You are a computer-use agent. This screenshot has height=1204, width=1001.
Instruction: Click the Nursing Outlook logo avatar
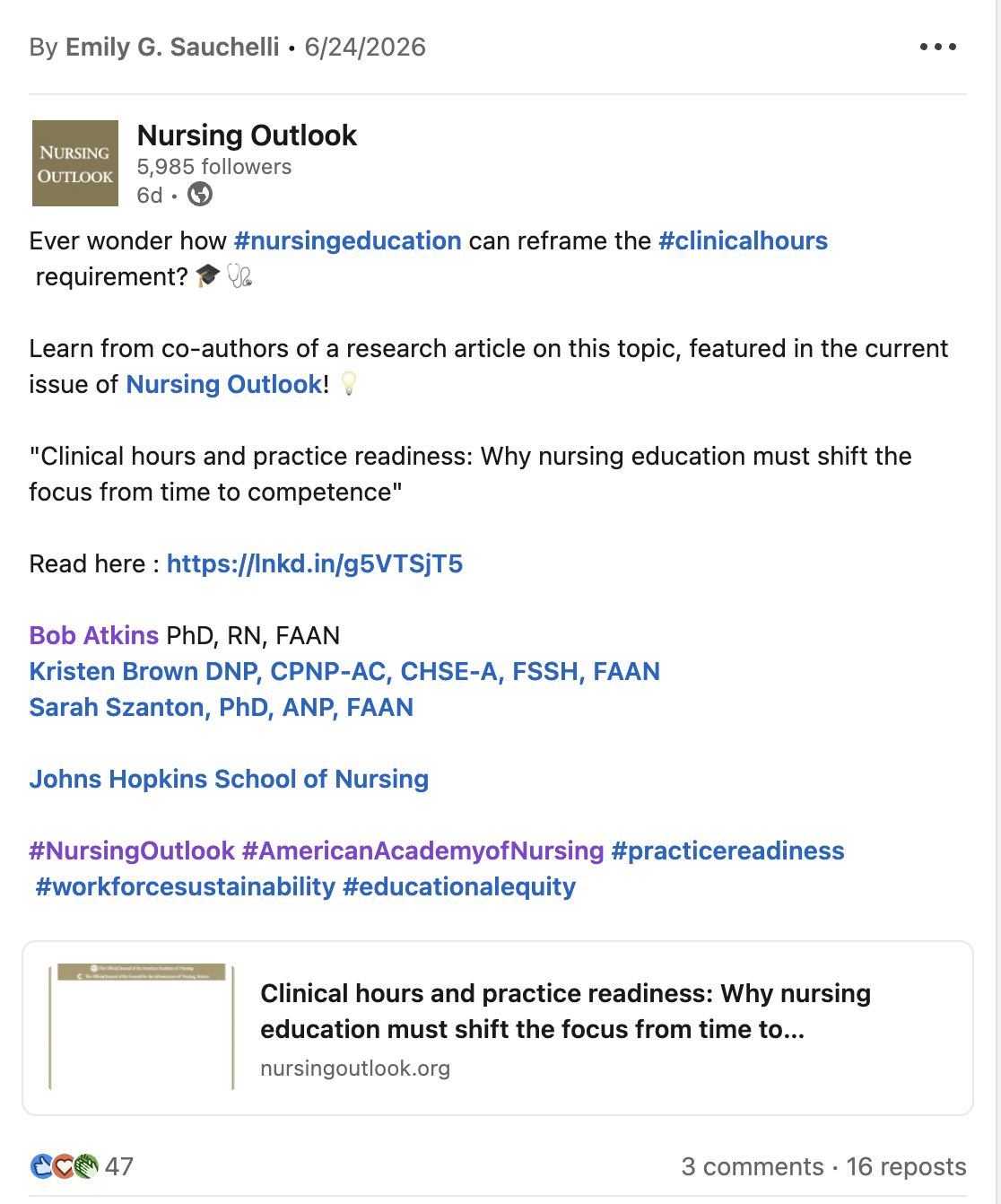(75, 163)
